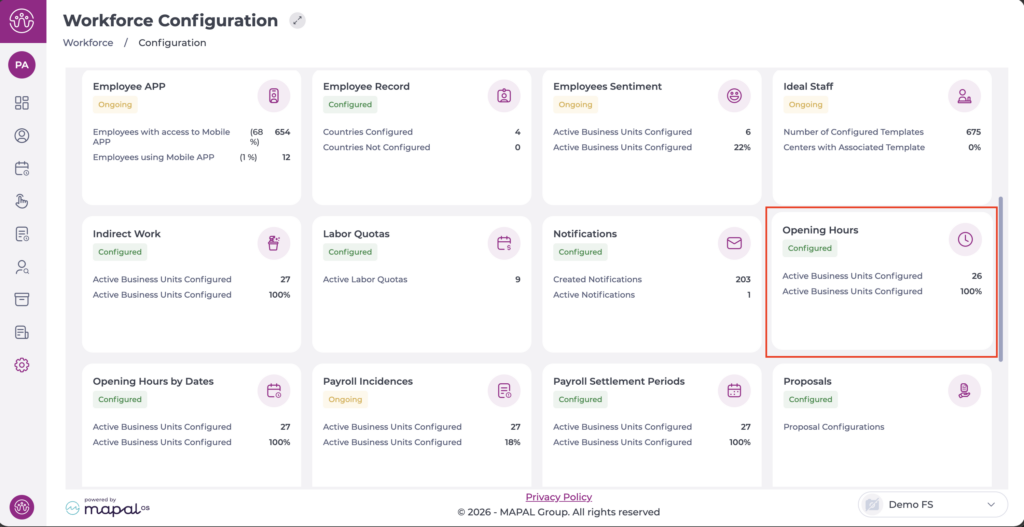Open the PA user avatar menu
Screen dimensions: 1024x527
[22, 65]
